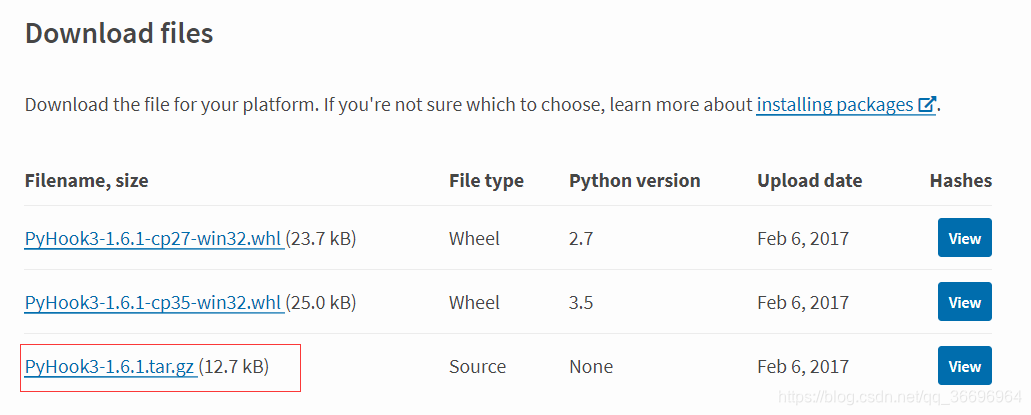Click the Source file type cell

coord(477,366)
